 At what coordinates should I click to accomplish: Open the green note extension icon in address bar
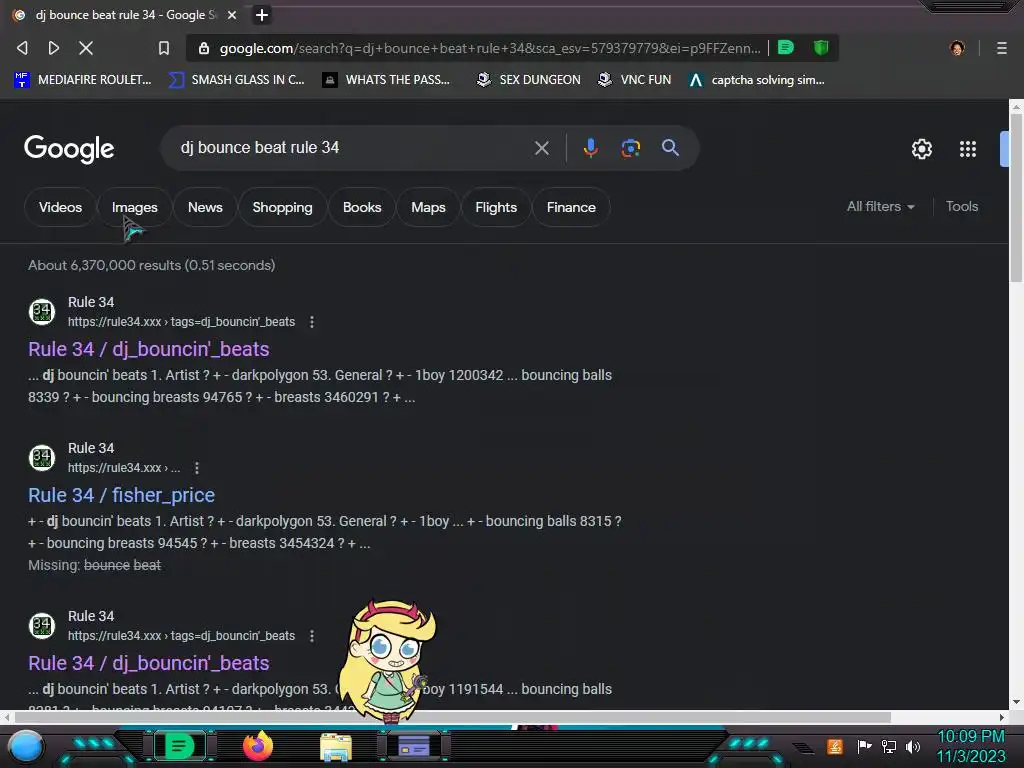point(786,48)
